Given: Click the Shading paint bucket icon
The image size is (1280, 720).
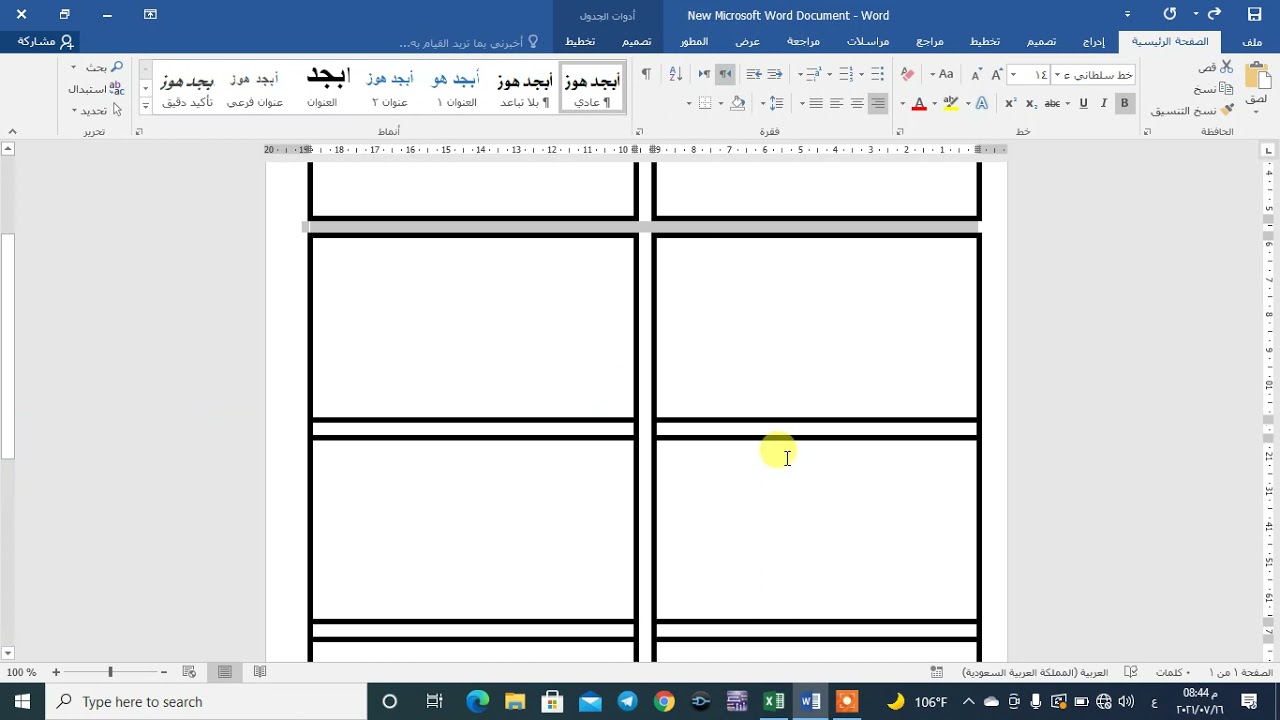Looking at the screenshot, I should tap(737, 103).
